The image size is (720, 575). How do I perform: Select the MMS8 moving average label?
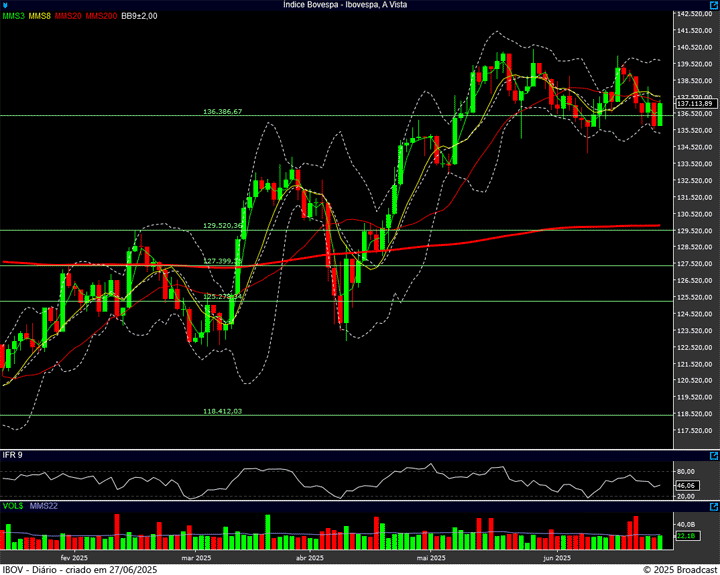[39, 16]
